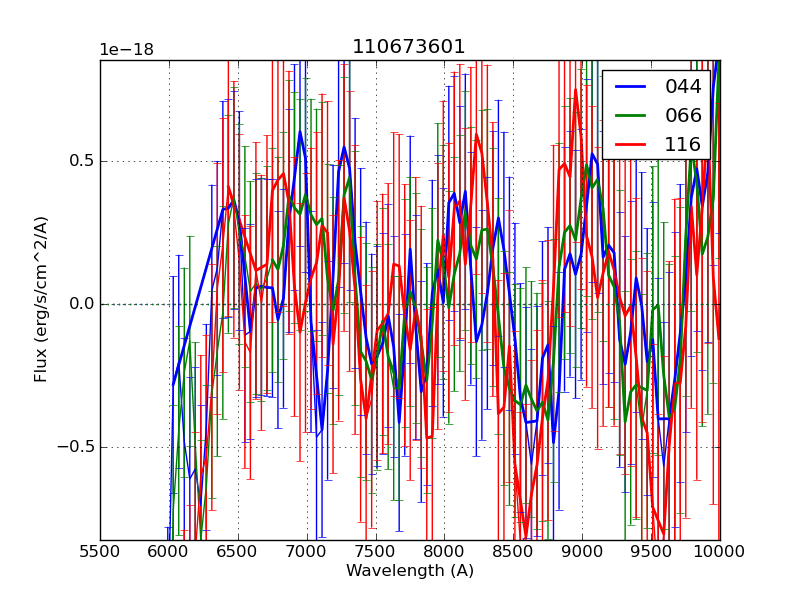Click the 1e-18 scale exponent text
The height and width of the screenshot is (600, 800).
[x=126, y=50]
